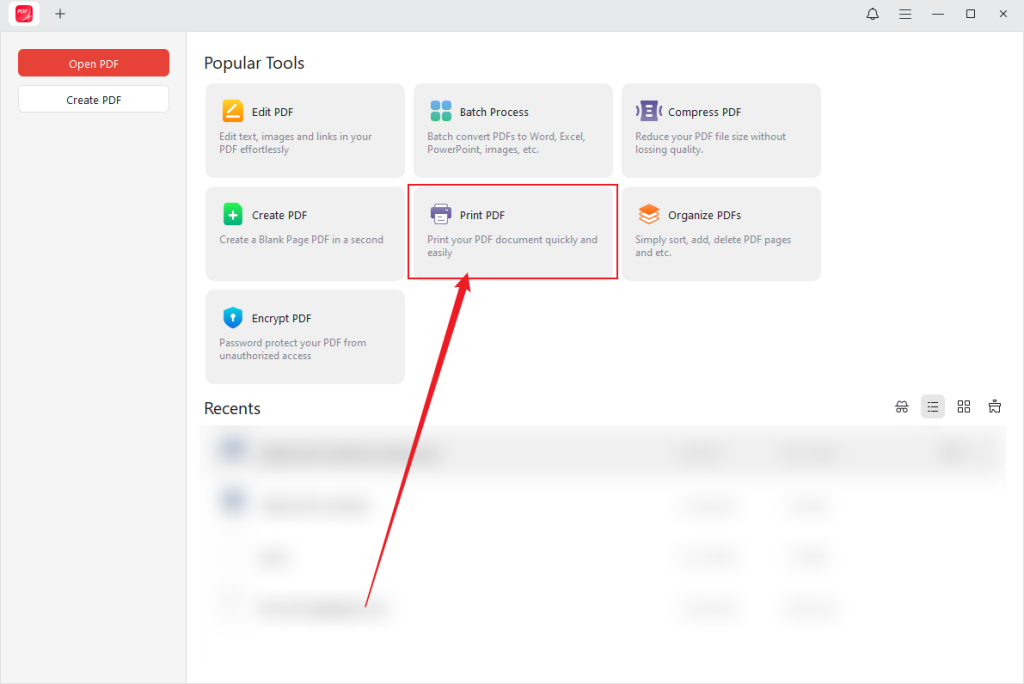Image resolution: width=1024 pixels, height=684 pixels.
Task: Click the Create PDF sidebar button
Action: [x=93, y=99]
